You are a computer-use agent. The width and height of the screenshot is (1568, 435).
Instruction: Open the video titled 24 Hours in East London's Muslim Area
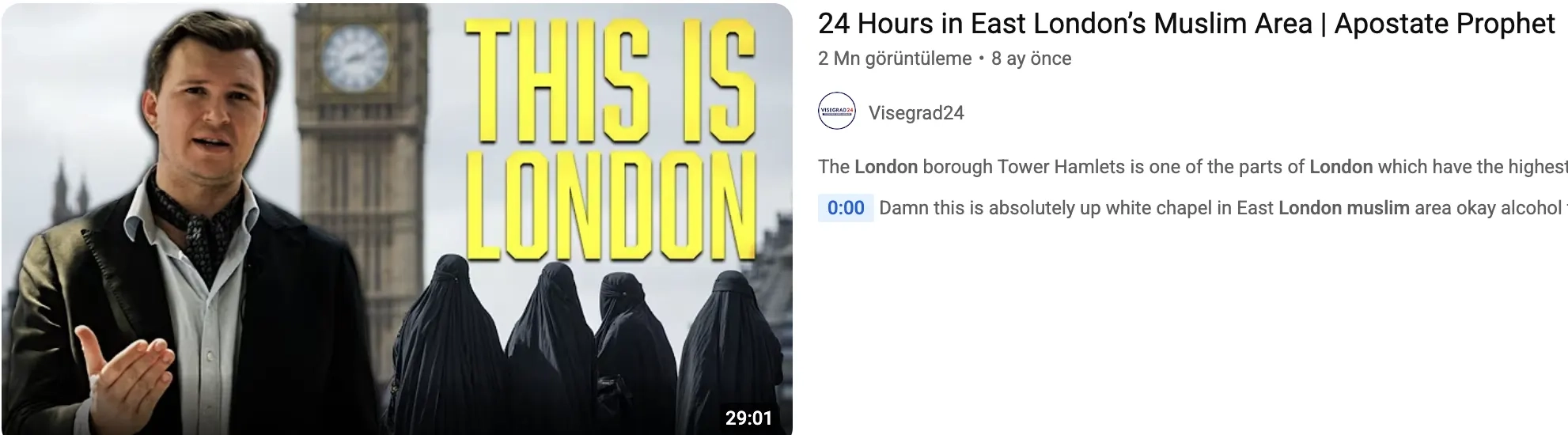coord(1186,24)
